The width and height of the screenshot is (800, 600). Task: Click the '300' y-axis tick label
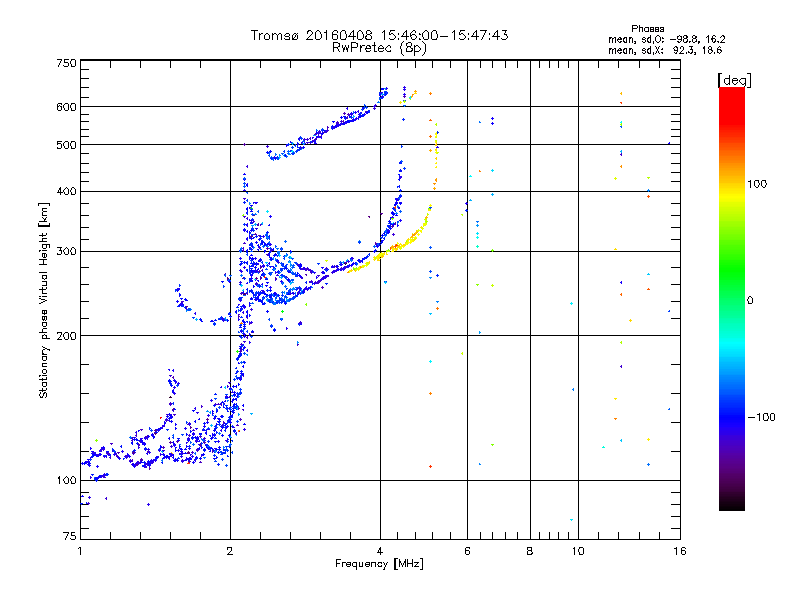point(66,252)
